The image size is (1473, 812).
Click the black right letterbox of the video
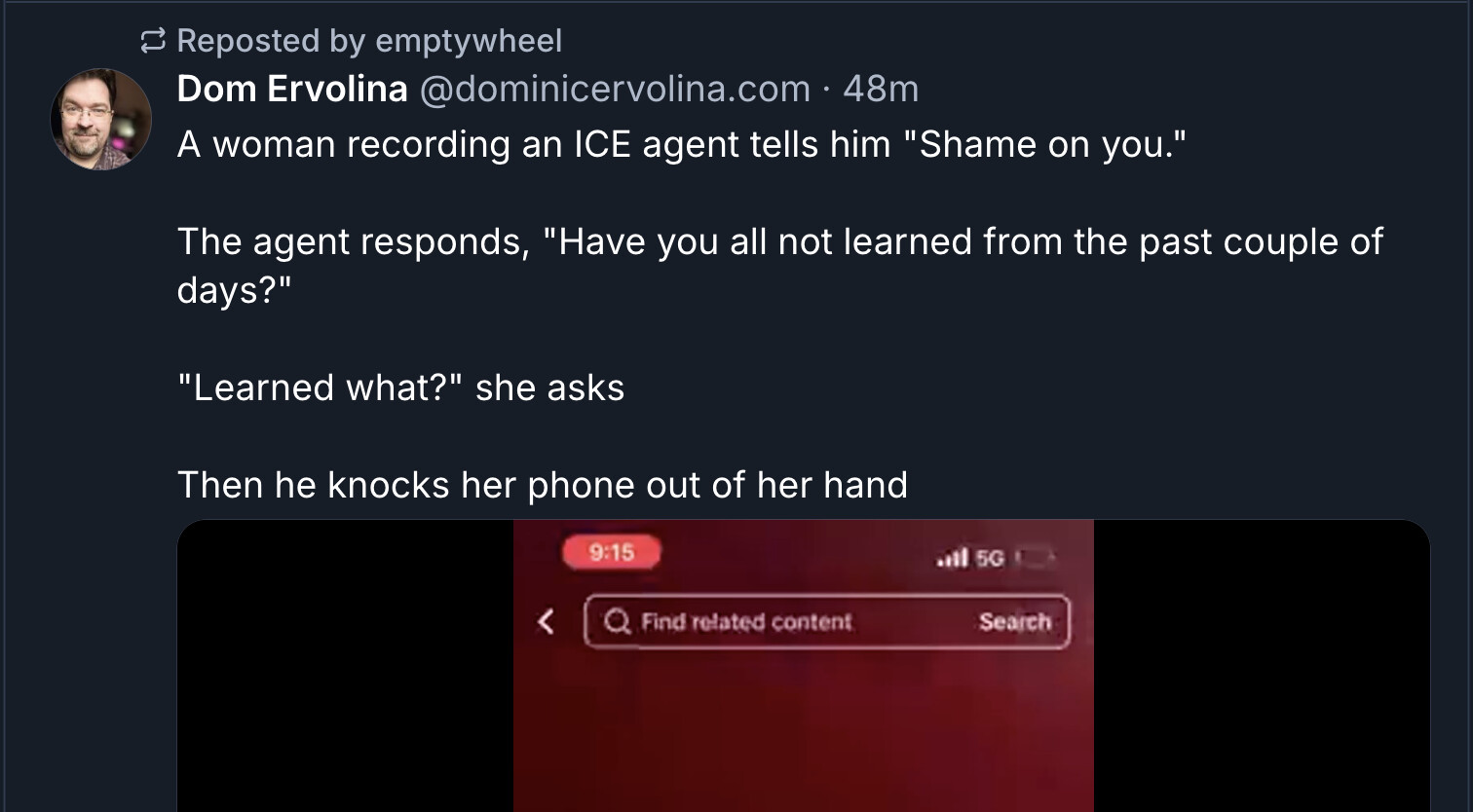[x=1262, y=666]
